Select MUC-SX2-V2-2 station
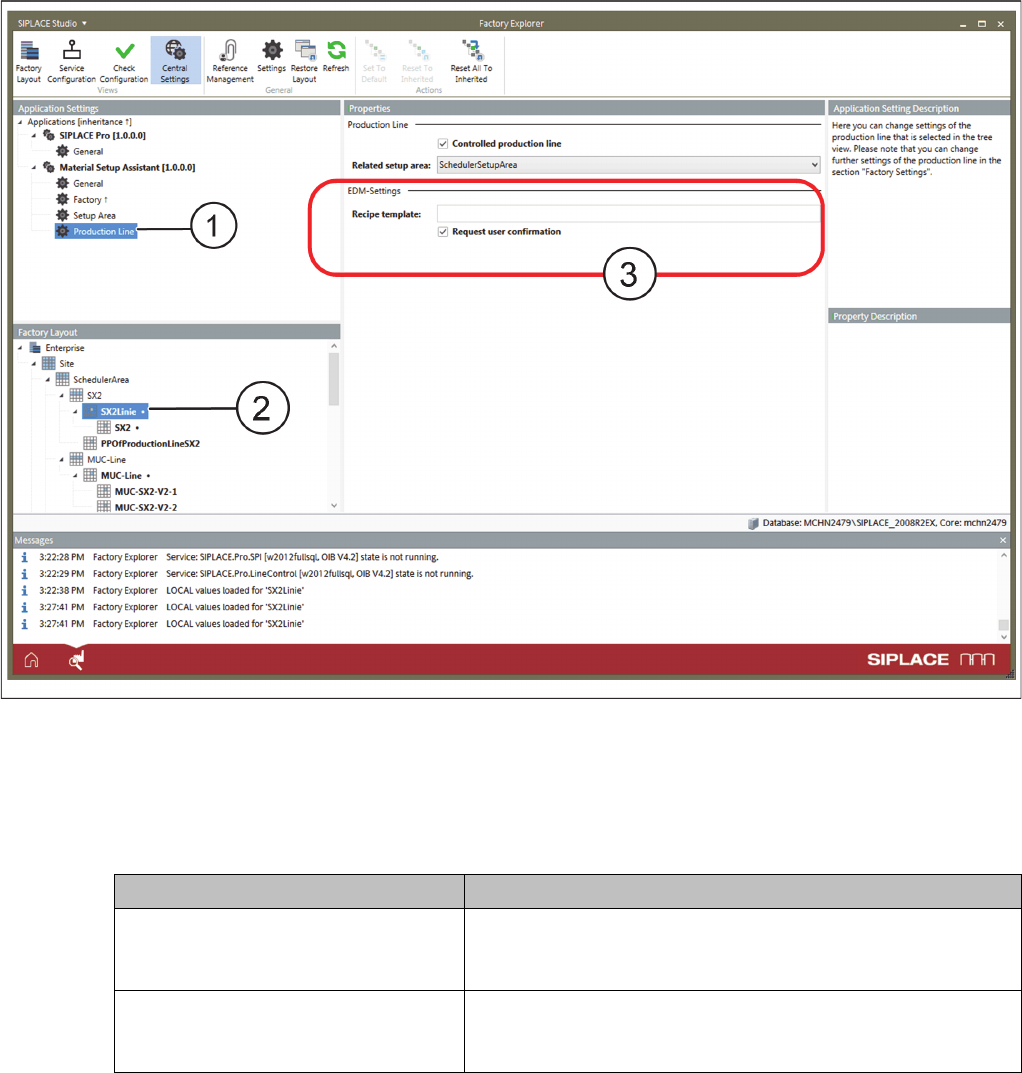1022x1073 pixels. pyautogui.click(x=146, y=508)
